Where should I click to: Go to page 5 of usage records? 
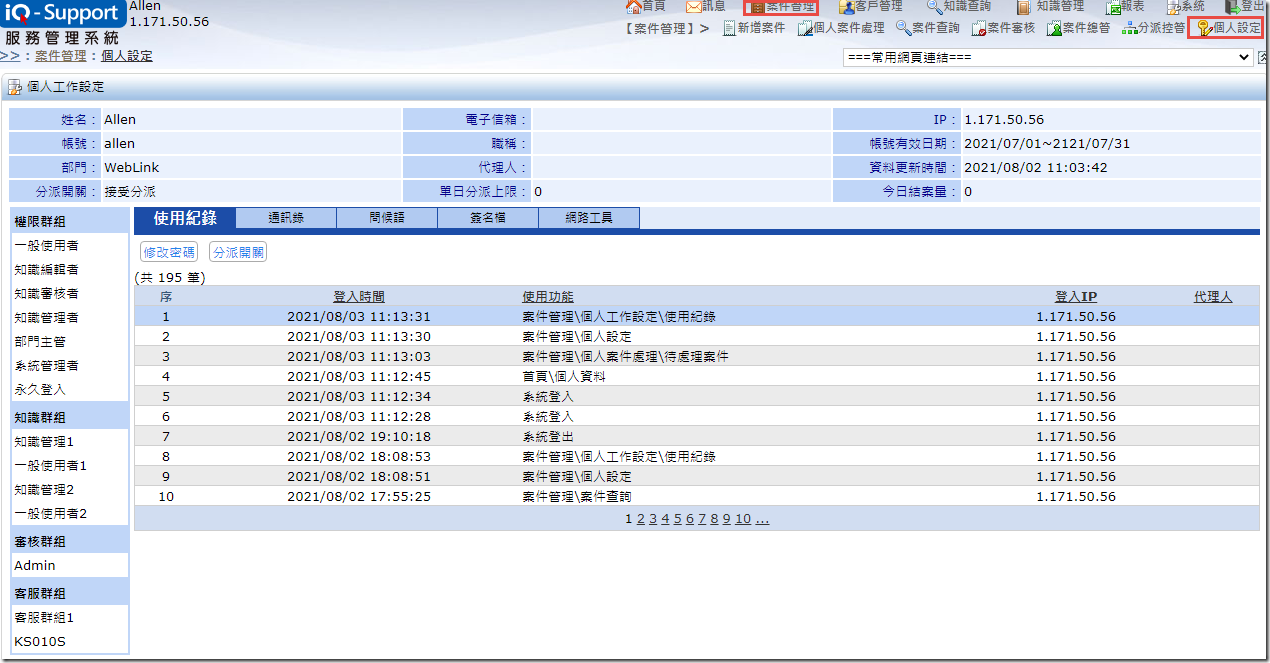[x=677, y=519]
